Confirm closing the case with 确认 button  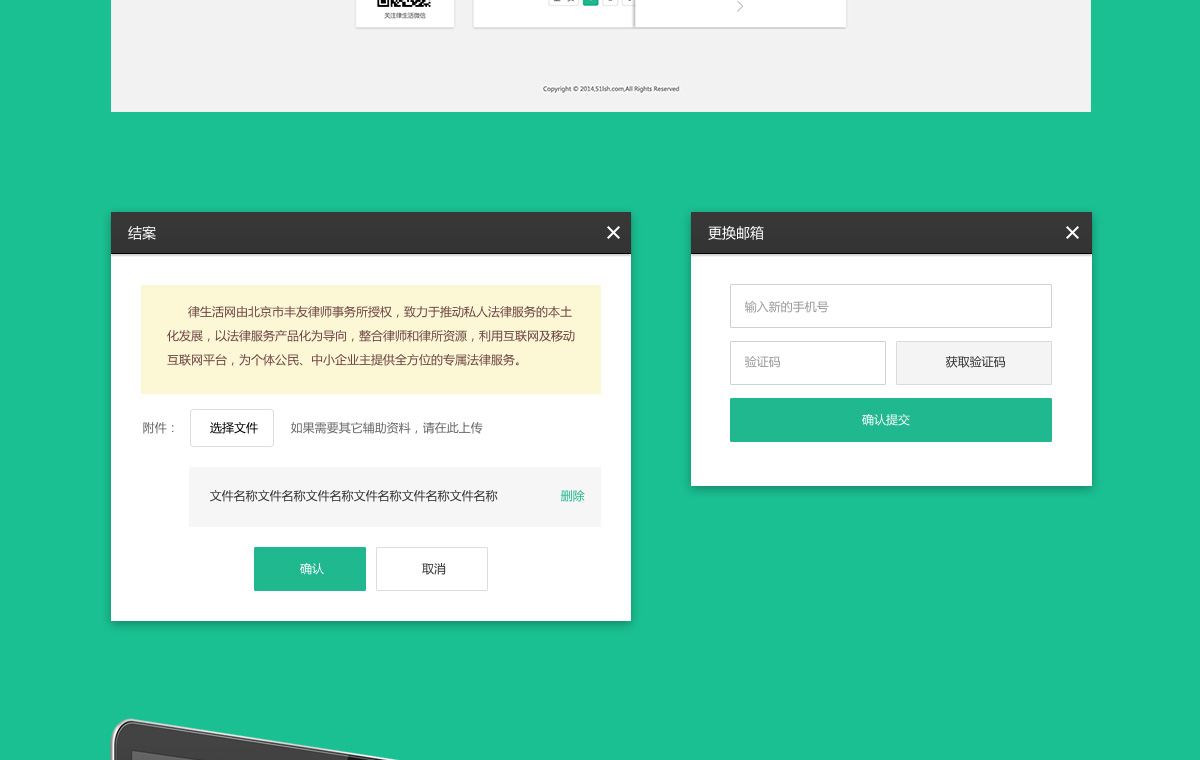(310, 569)
